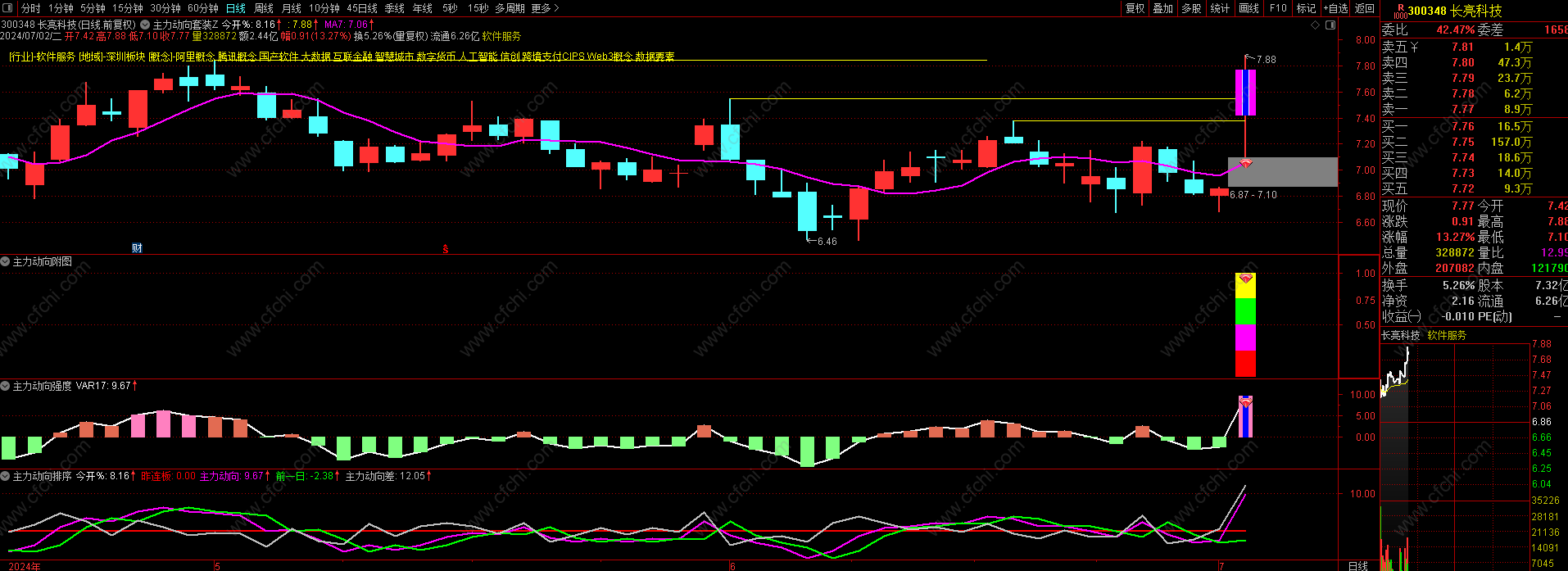Select the 5秒 period
The image size is (1568, 571).
click(x=450, y=8)
